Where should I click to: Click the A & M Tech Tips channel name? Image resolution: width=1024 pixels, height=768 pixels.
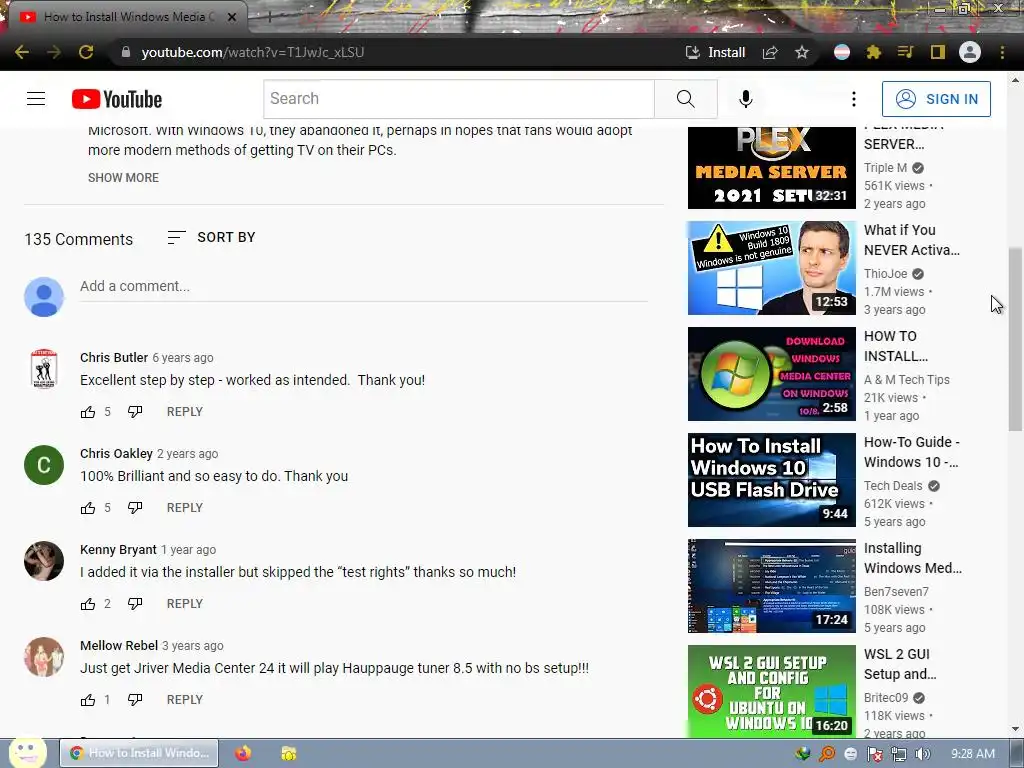pyautogui.click(x=906, y=379)
